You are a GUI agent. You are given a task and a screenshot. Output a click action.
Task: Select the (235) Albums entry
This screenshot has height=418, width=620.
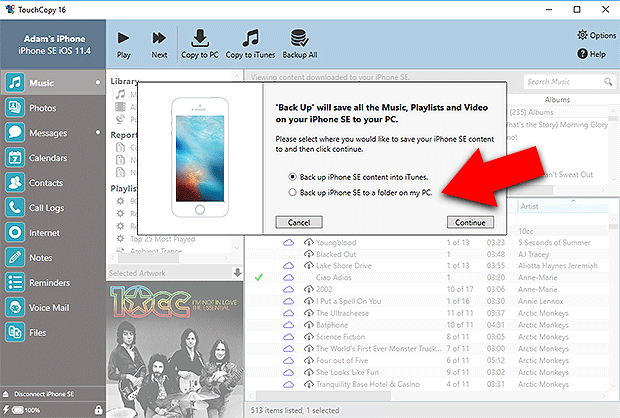click(x=531, y=112)
